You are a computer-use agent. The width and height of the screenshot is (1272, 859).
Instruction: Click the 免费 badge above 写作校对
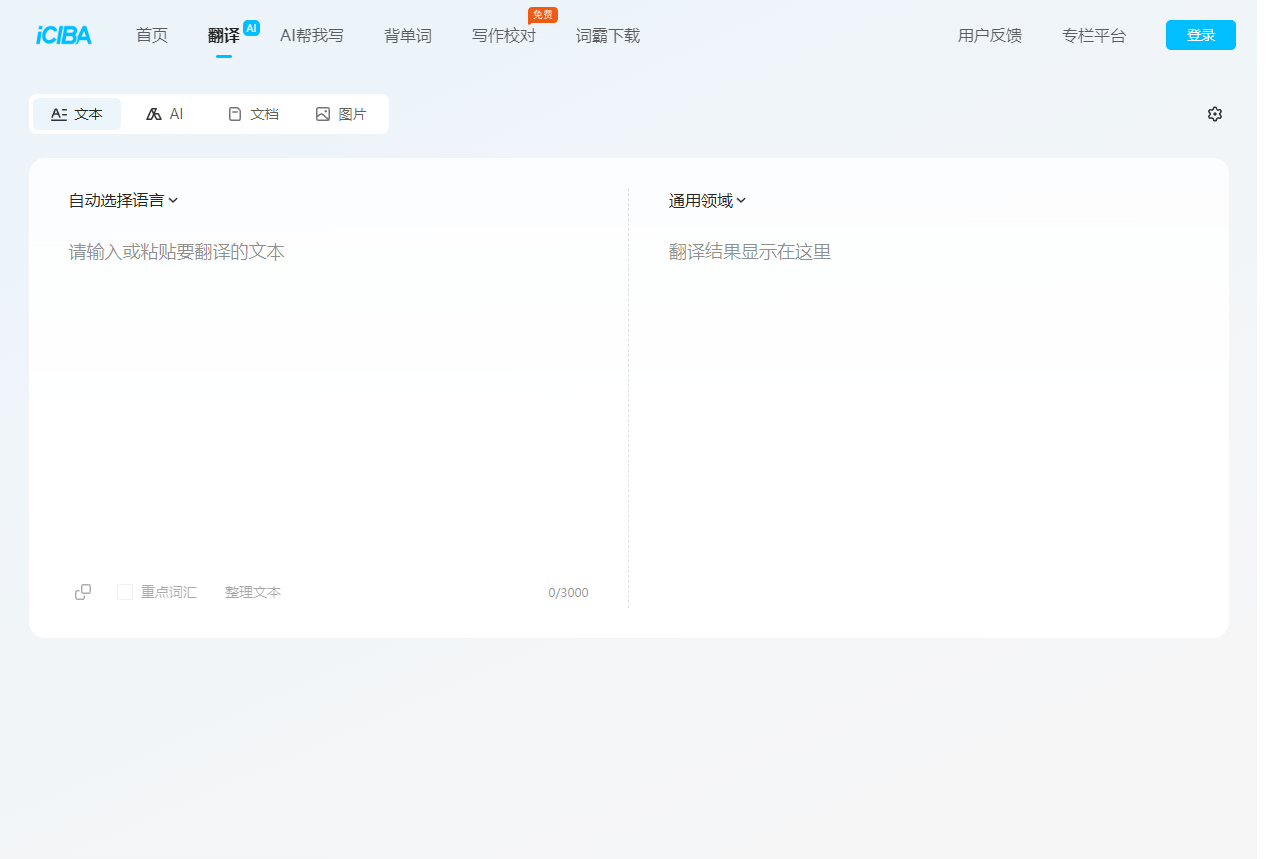click(542, 14)
